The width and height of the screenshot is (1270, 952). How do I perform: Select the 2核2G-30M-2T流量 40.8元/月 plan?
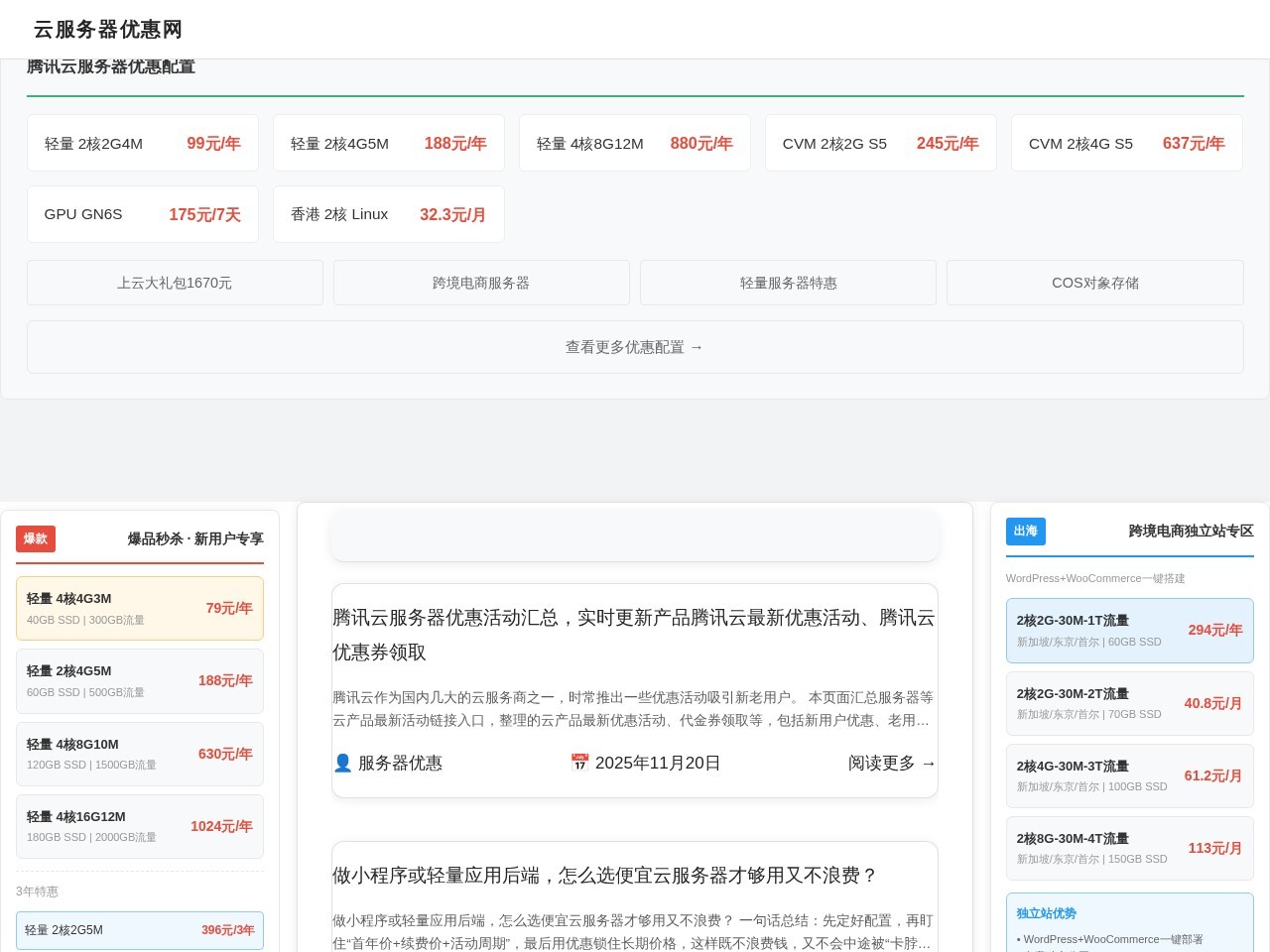pyautogui.click(x=1130, y=703)
